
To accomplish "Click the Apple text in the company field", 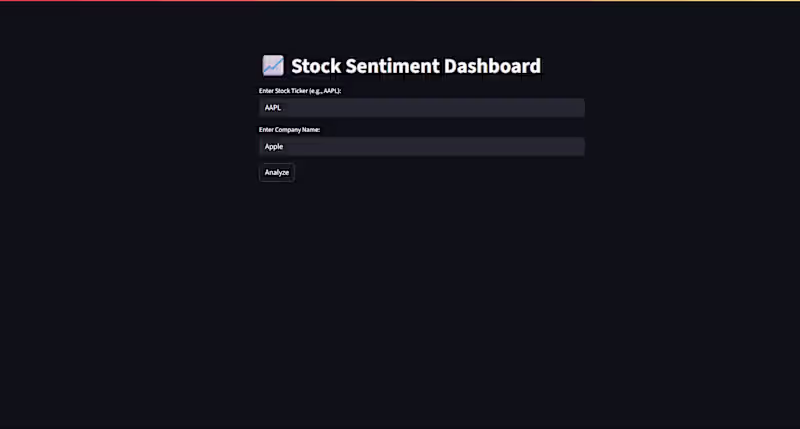I will pyautogui.click(x=274, y=146).
